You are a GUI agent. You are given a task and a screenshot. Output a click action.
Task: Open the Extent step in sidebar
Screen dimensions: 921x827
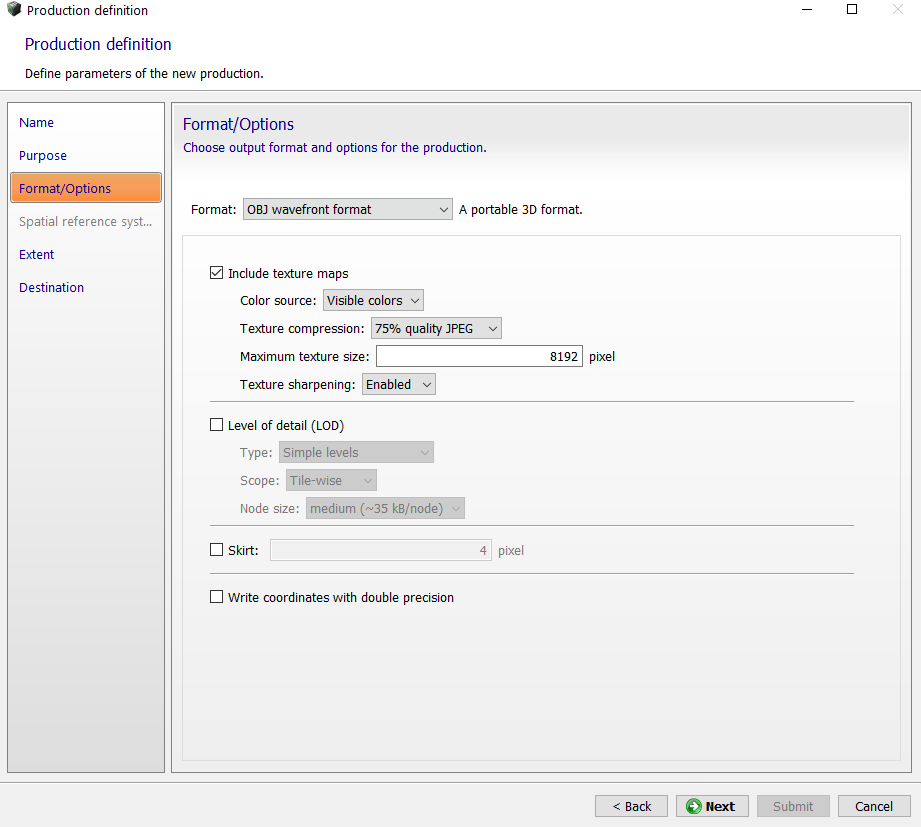[x=37, y=255]
